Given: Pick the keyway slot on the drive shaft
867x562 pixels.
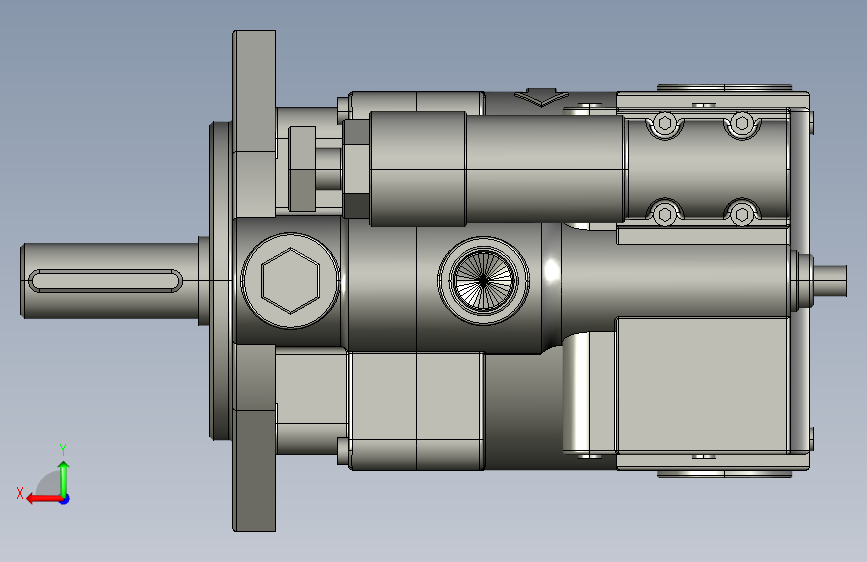Looking at the screenshot, I should point(105,280).
